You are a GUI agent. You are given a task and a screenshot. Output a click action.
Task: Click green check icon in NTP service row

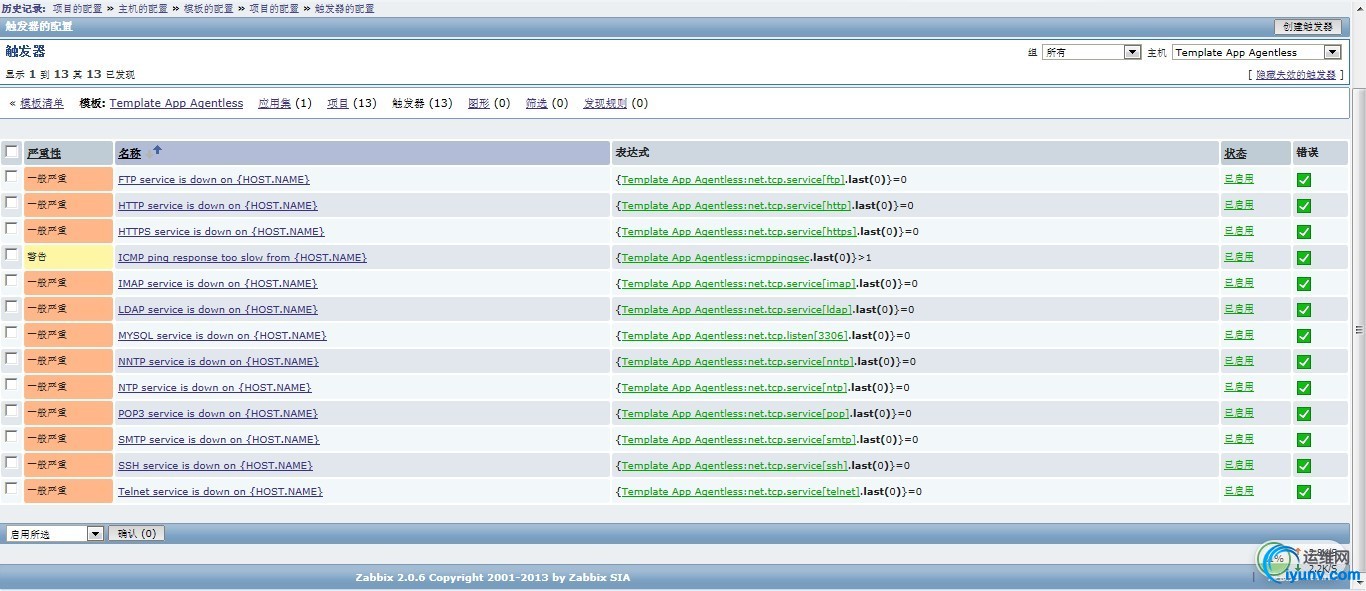click(1303, 388)
